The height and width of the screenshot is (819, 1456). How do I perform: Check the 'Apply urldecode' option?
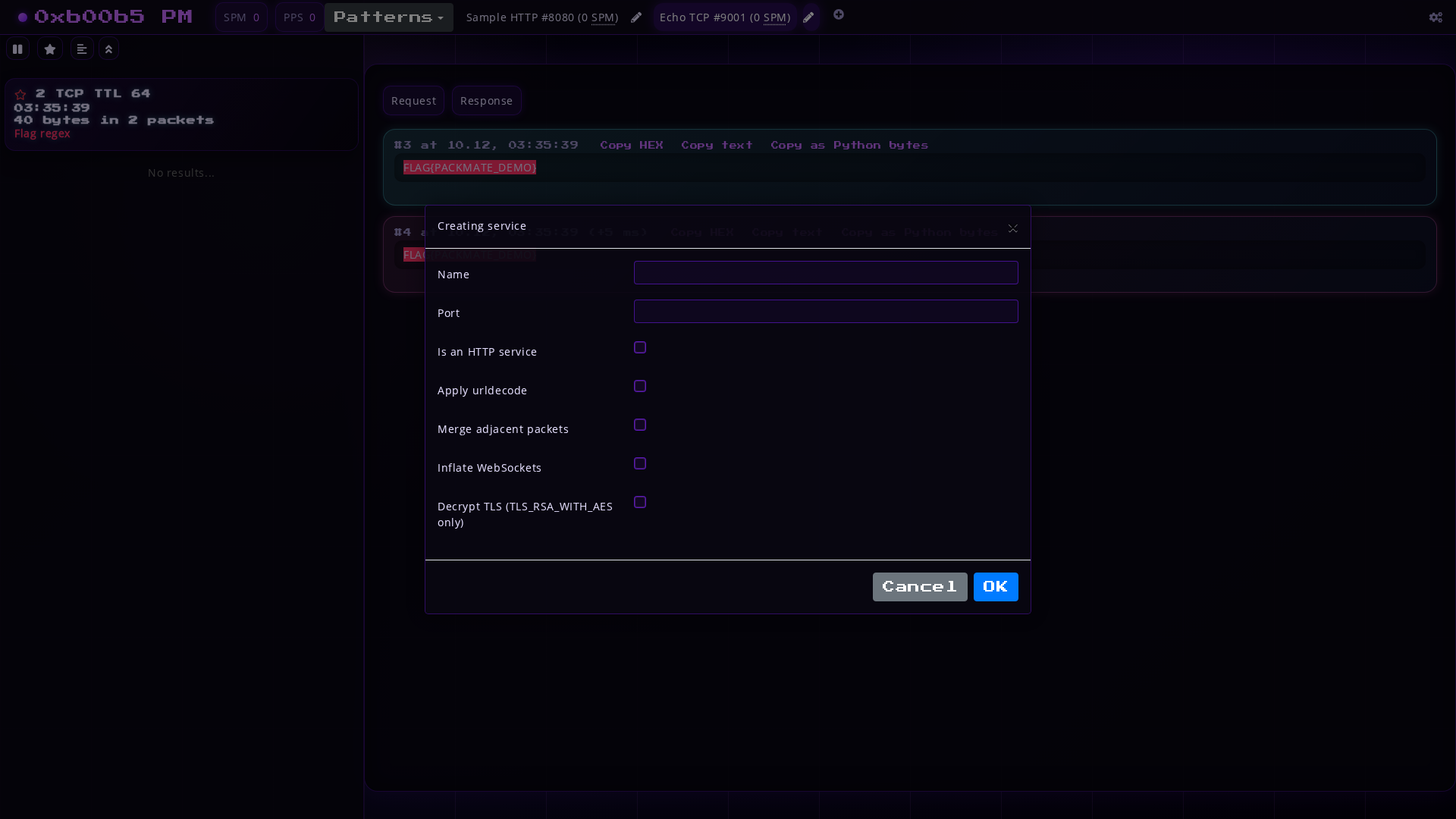[x=640, y=386]
